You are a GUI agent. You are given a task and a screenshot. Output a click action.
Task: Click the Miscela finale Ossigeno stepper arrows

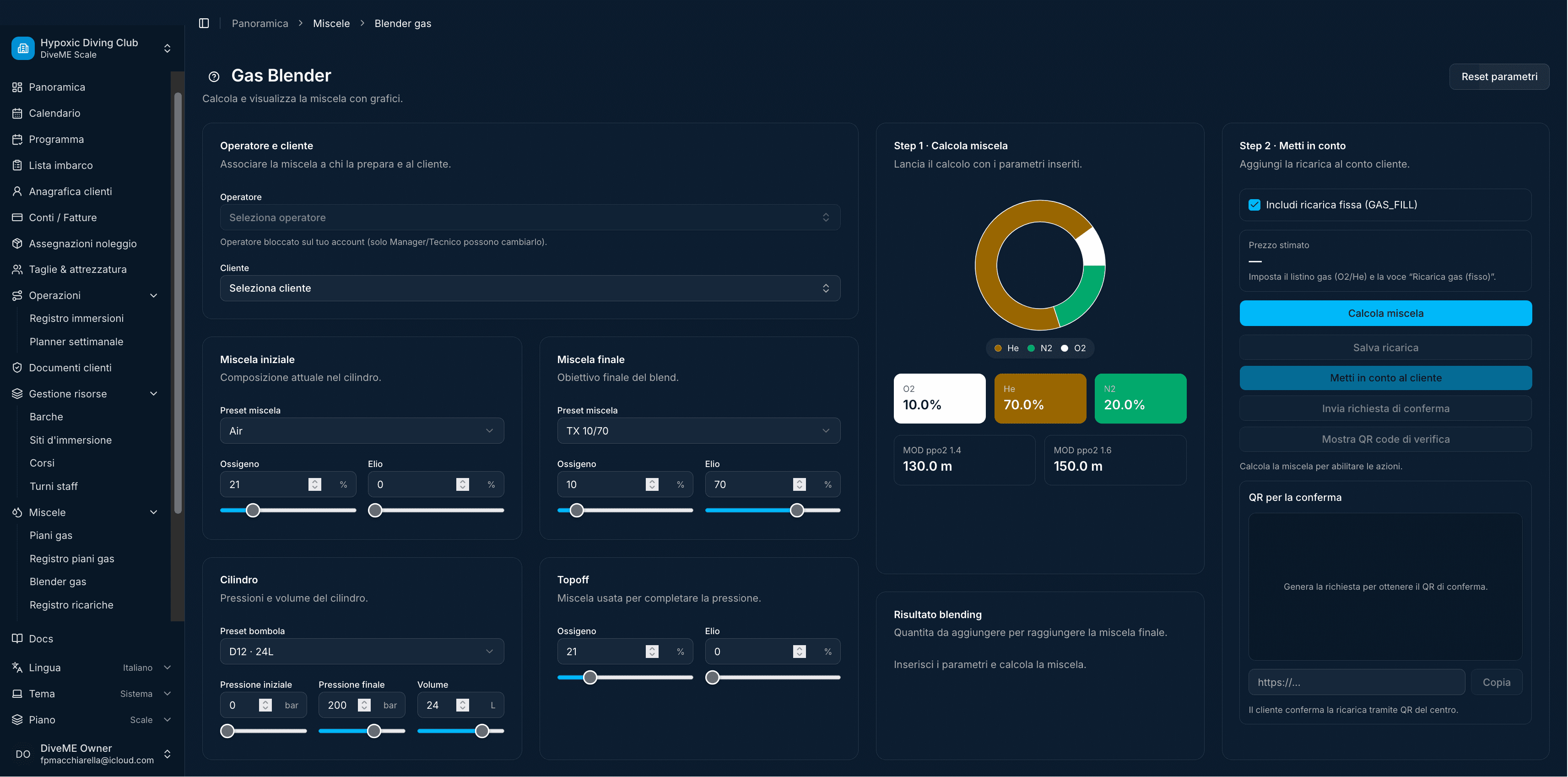652,485
